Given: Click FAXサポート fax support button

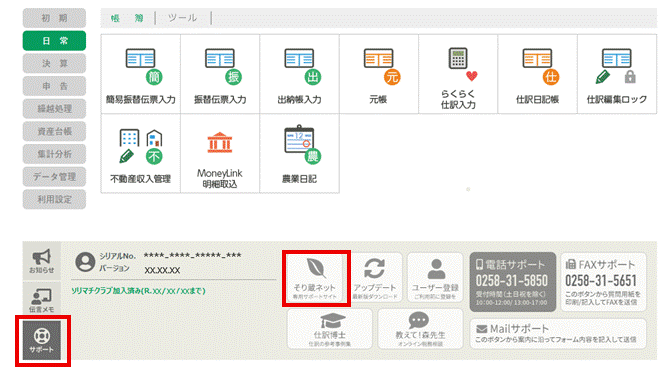Looking at the screenshot, I should (x=604, y=282).
